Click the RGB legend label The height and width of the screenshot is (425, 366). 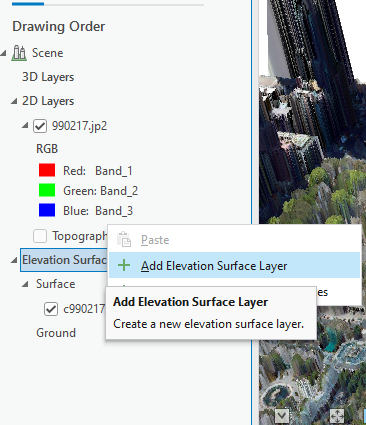[x=47, y=149]
